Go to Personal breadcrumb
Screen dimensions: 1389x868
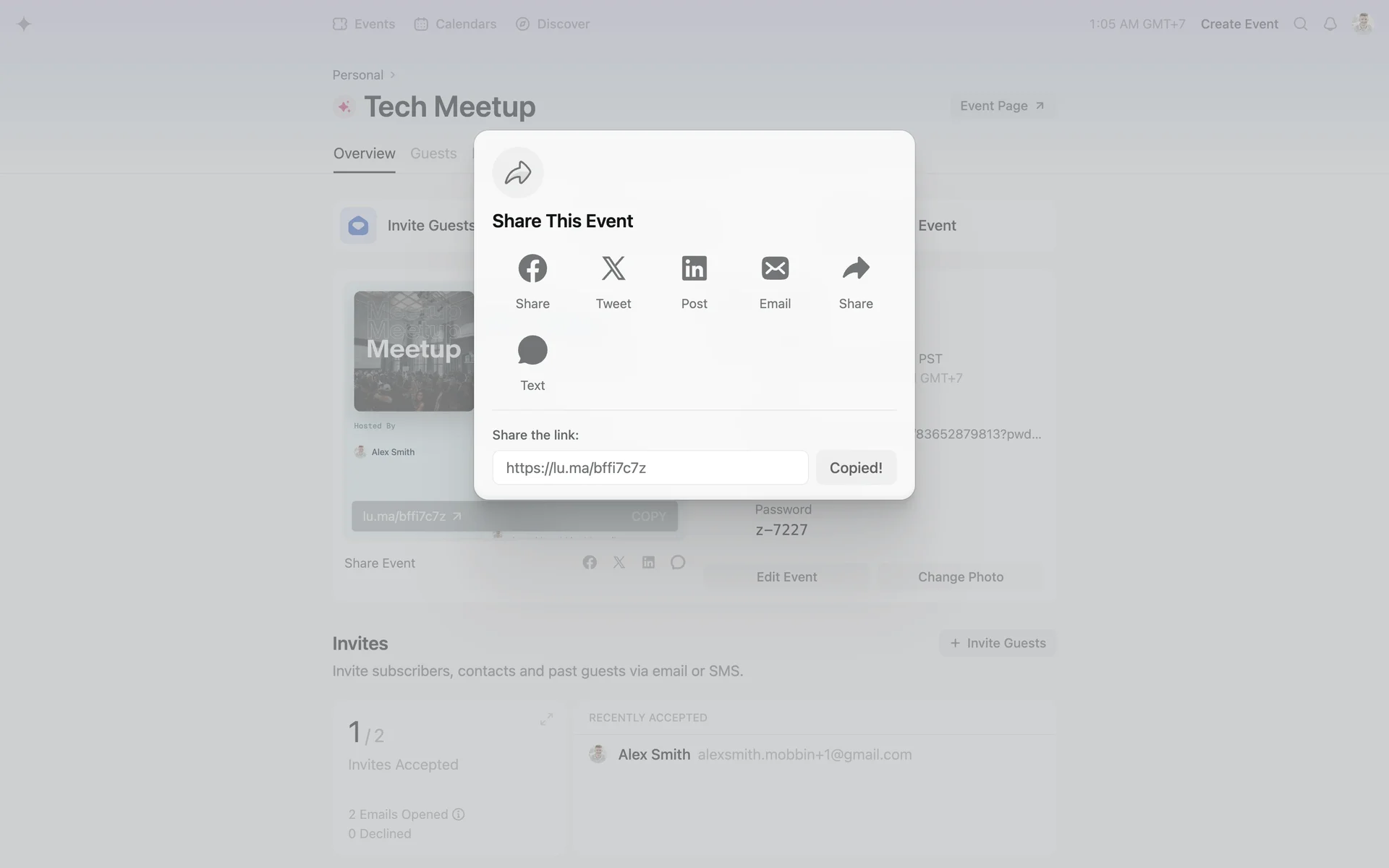pyautogui.click(x=357, y=75)
